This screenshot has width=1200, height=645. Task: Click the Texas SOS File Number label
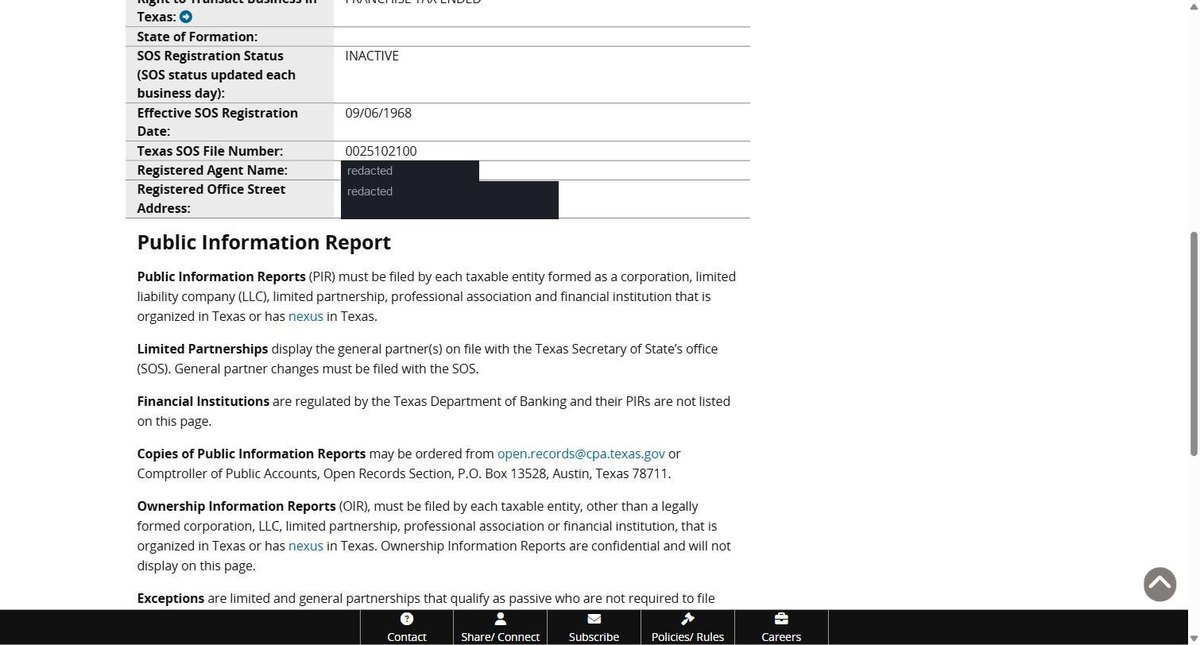pos(210,151)
